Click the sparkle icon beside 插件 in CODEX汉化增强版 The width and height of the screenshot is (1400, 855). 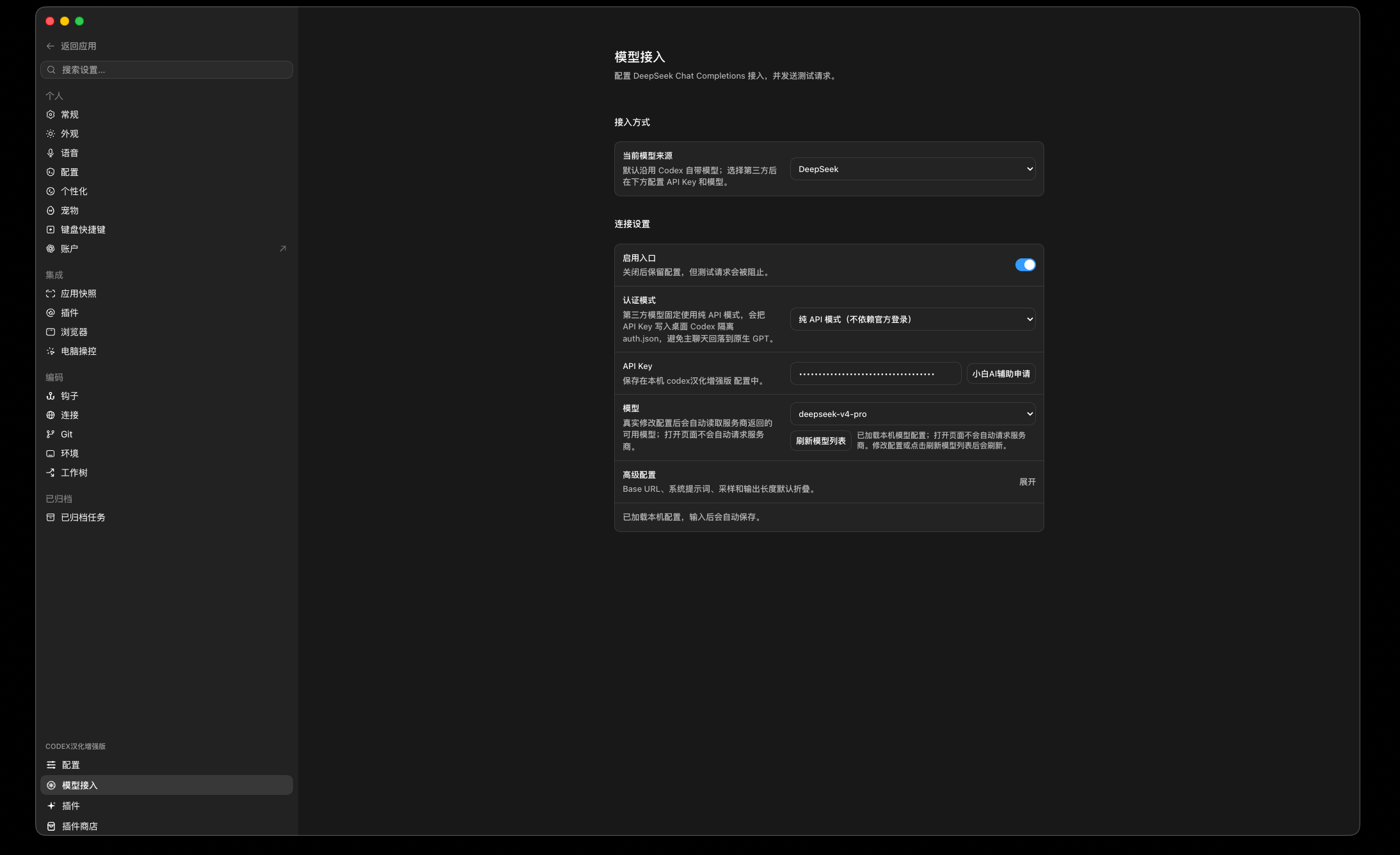51,806
